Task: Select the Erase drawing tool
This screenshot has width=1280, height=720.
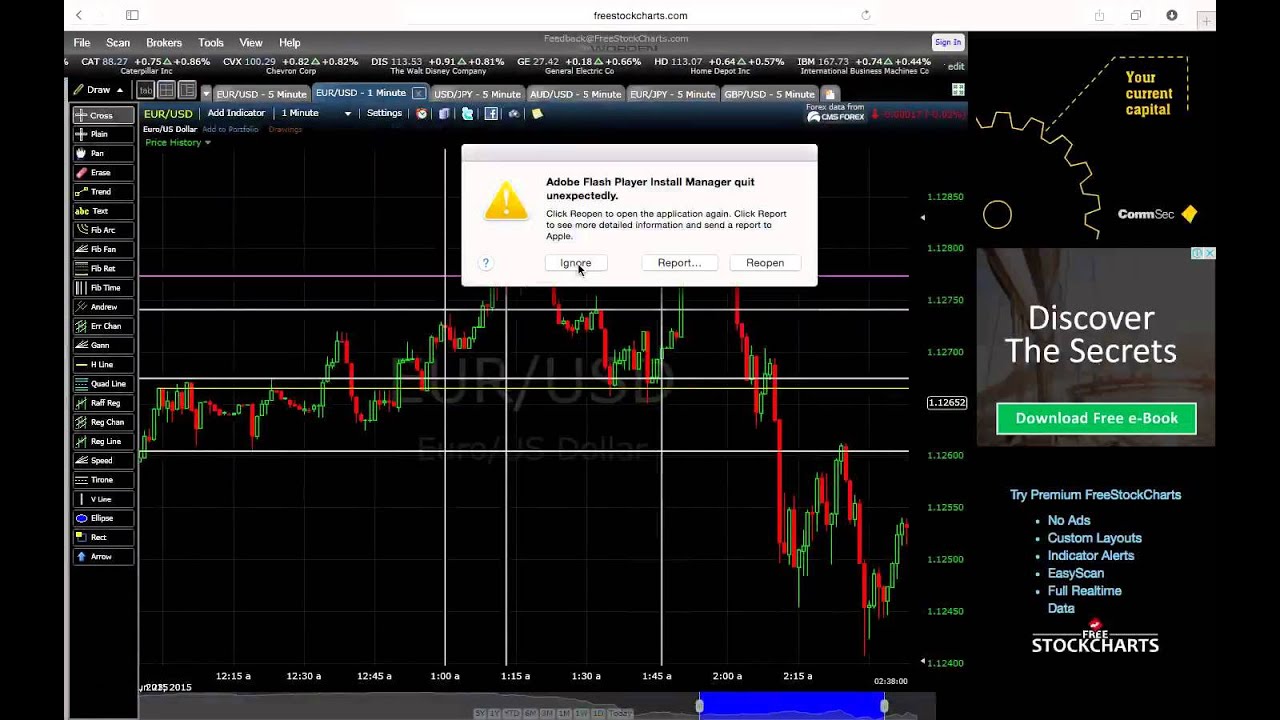Action: [103, 173]
